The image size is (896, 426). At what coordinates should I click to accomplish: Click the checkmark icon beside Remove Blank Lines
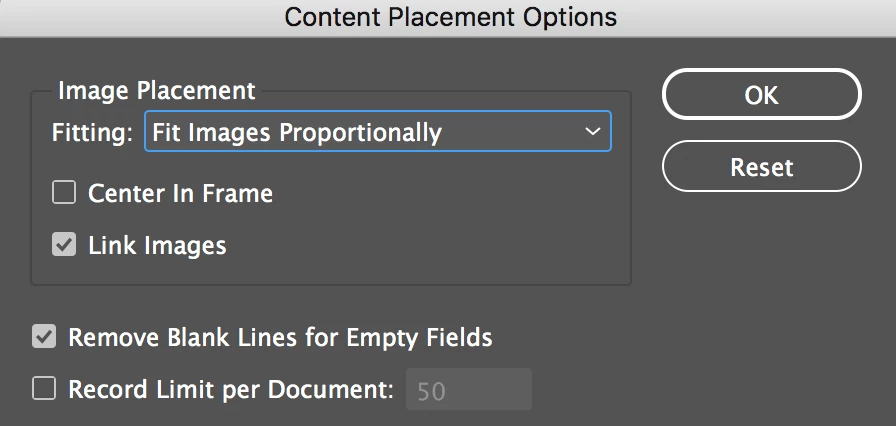tap(44, 337)
